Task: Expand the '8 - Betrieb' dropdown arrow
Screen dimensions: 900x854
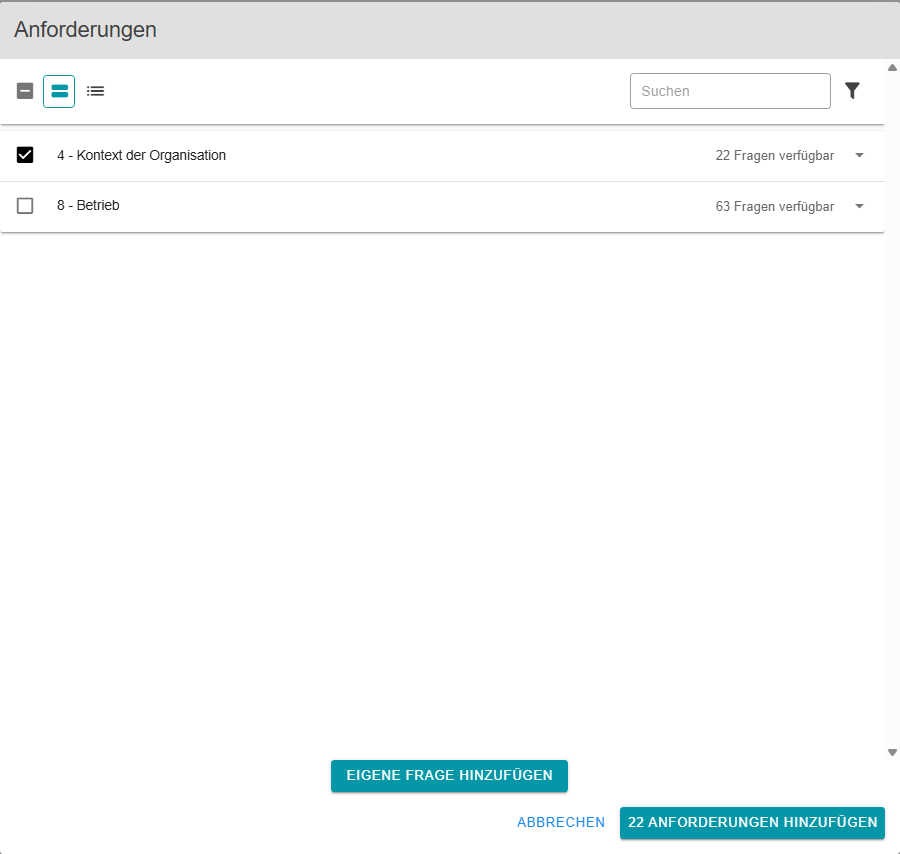Action: (859, 206)
